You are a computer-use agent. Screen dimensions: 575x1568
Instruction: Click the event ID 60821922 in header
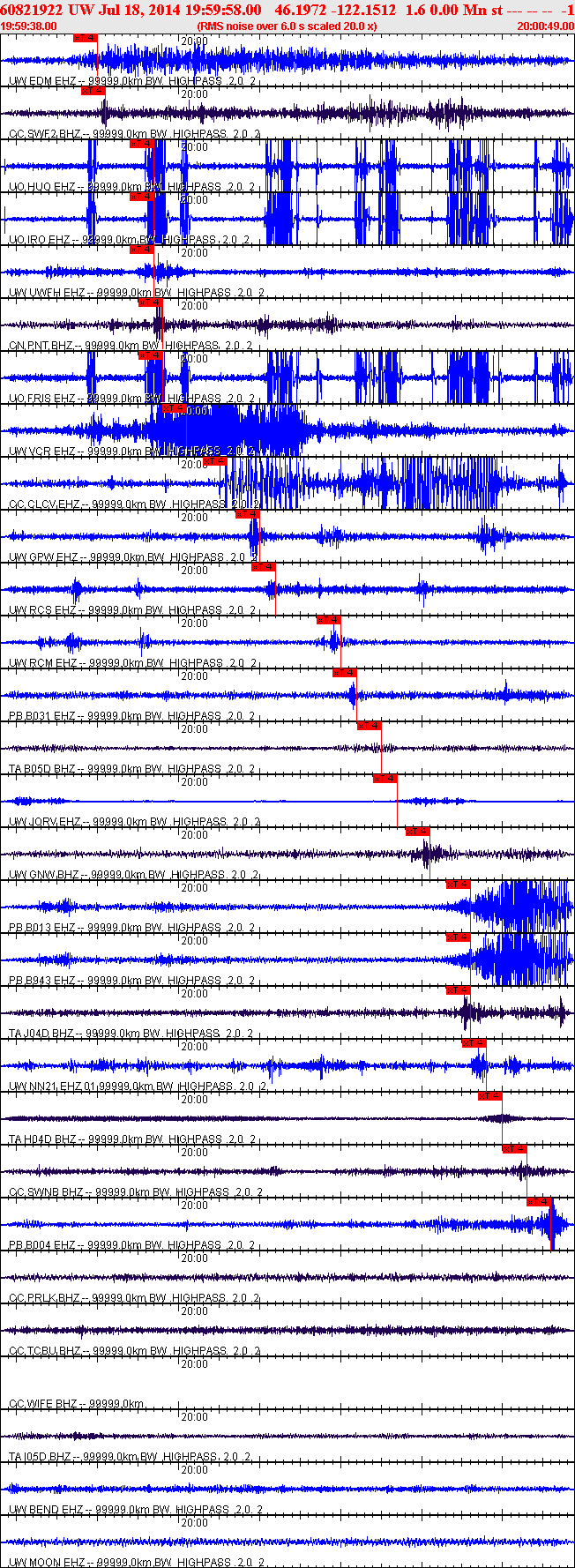tap(30, 10)
